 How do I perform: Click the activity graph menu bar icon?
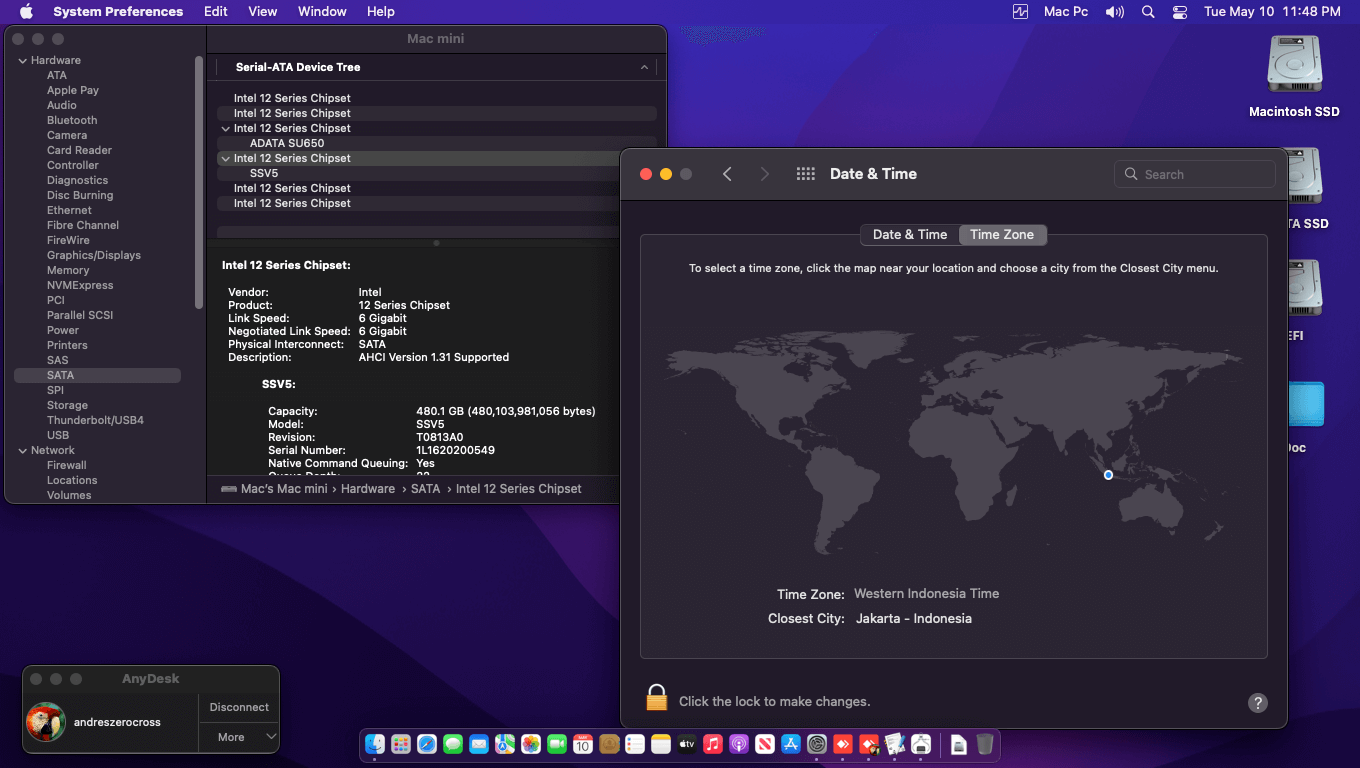1020,12
